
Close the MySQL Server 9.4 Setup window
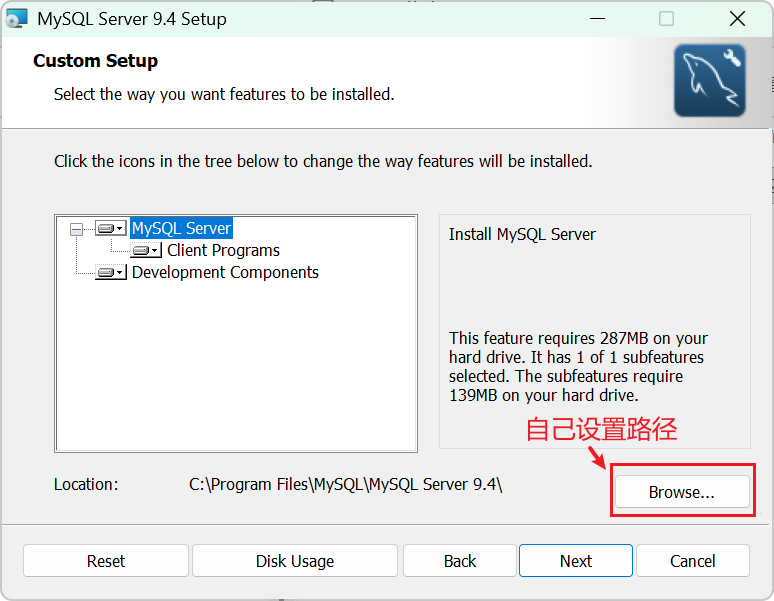737,19
